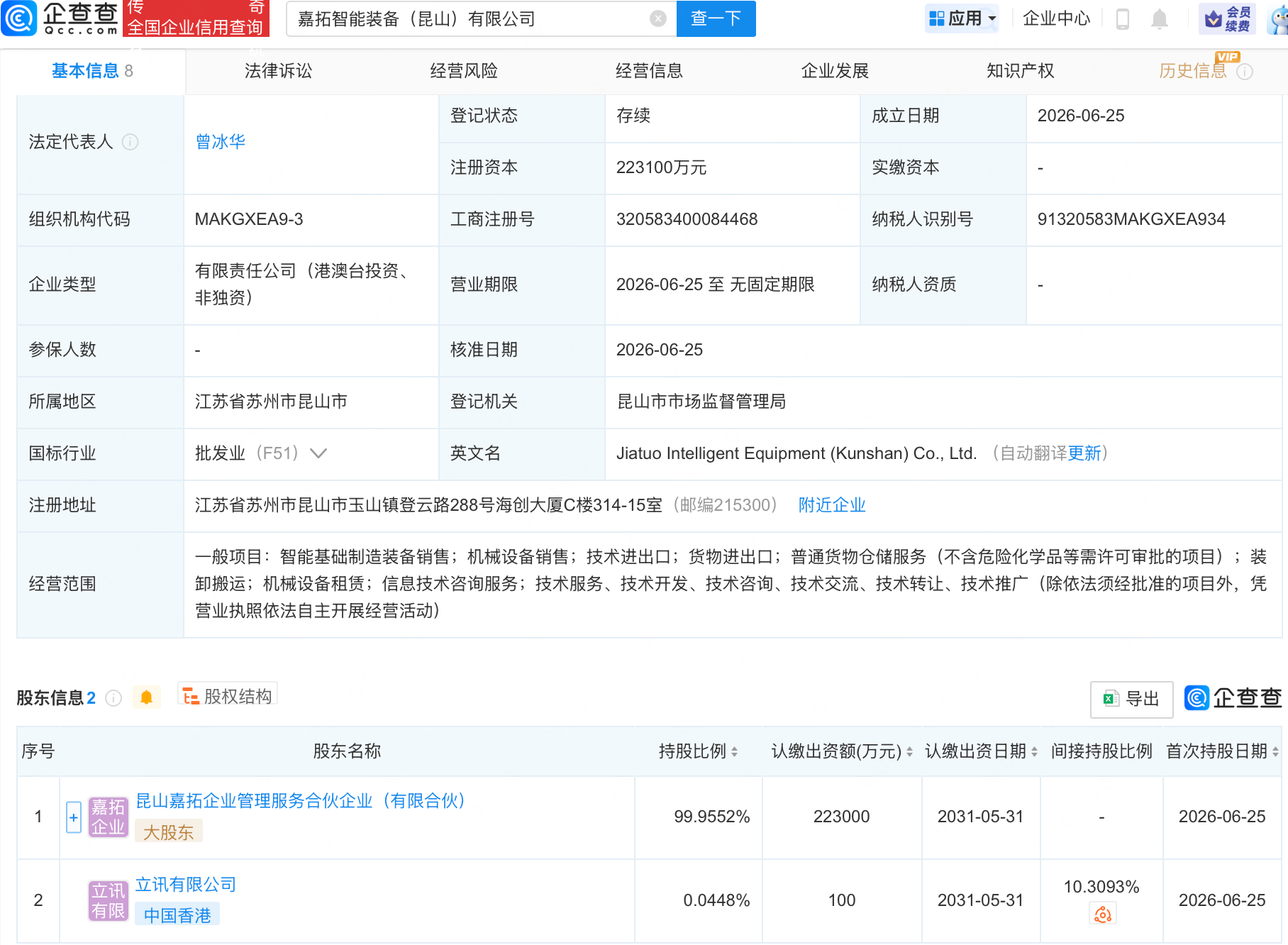Expand the 昆山嘉拓企业管理服务合伙企业 shareholder row
Screen dimensions: 1288x945
click(x=74, y=817)
